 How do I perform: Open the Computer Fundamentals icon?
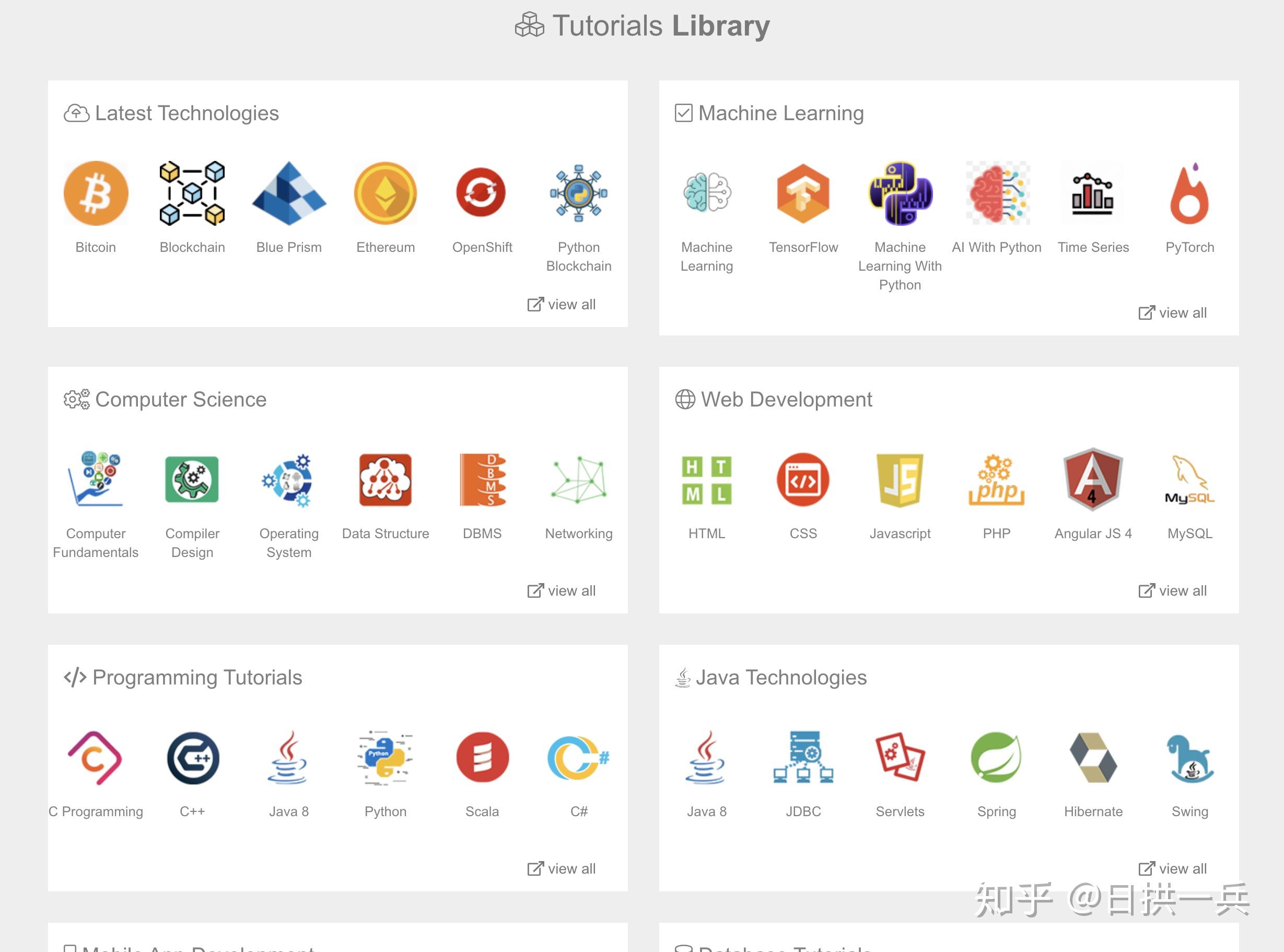click(96, 479)
